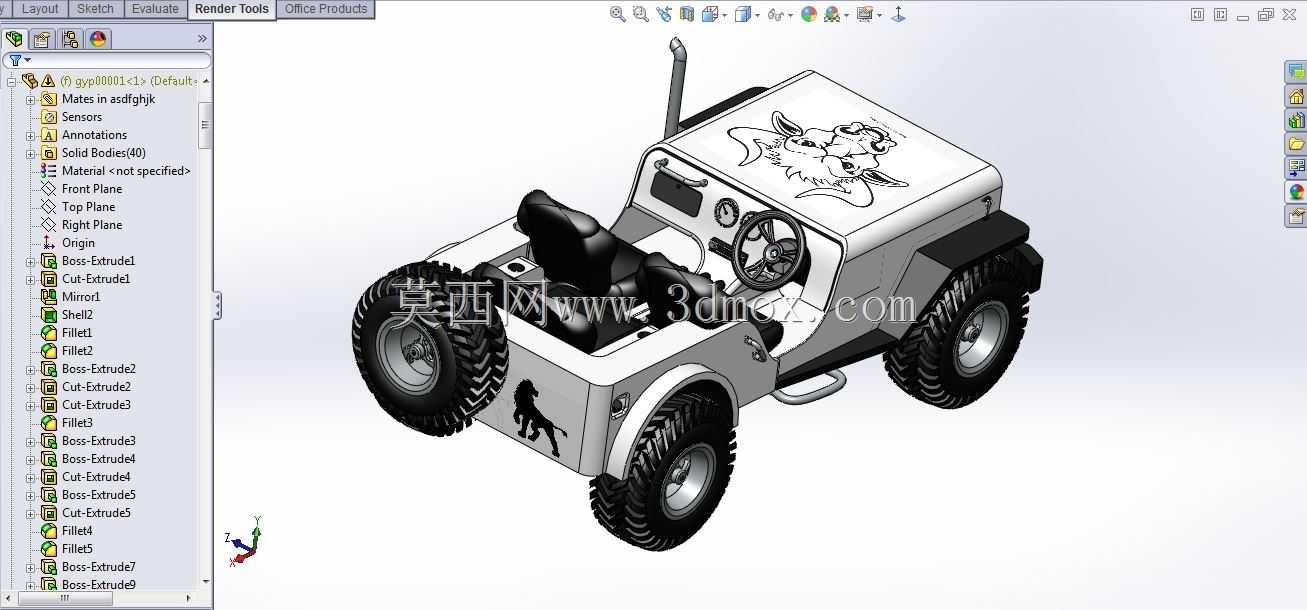Collapse the left panel via splitter handle
Screen dimensions: 1307x610
pyautogui.click(x=217, y=306)
